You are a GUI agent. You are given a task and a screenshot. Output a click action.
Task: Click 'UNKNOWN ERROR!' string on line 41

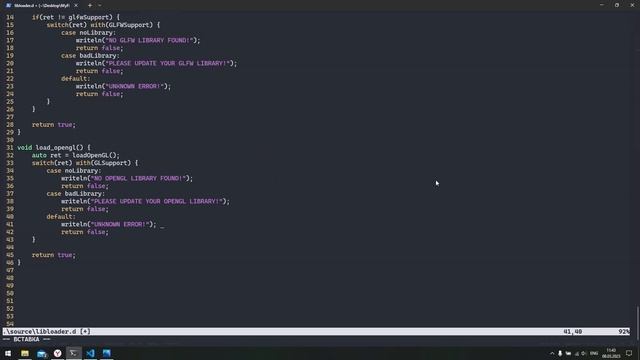point(120,224)
